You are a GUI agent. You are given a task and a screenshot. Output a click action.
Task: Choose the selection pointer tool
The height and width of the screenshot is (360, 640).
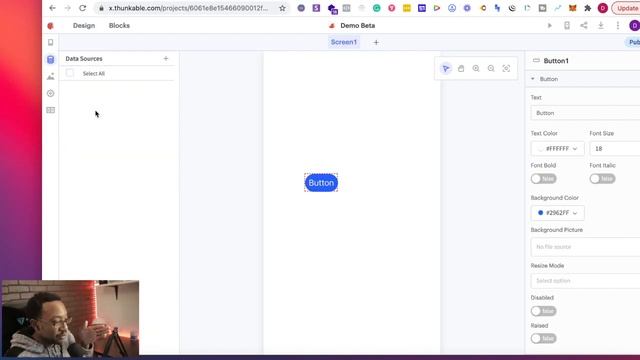pyautogui.click(x=446, y=69)
